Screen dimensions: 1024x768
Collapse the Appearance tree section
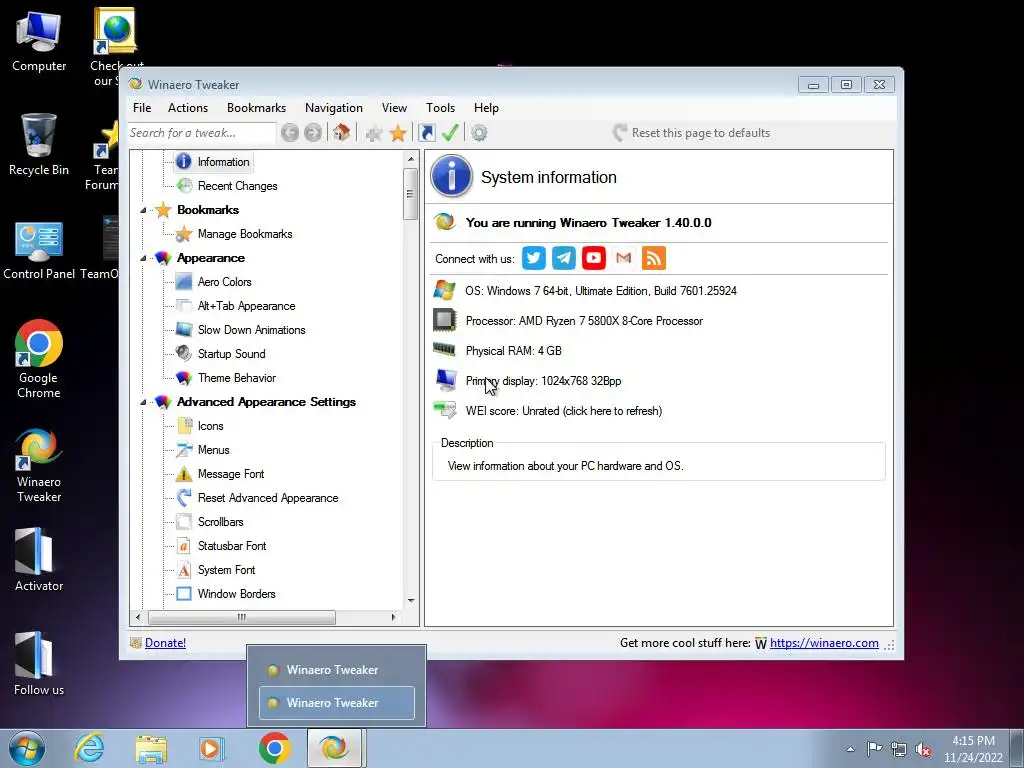click(143, 259)
